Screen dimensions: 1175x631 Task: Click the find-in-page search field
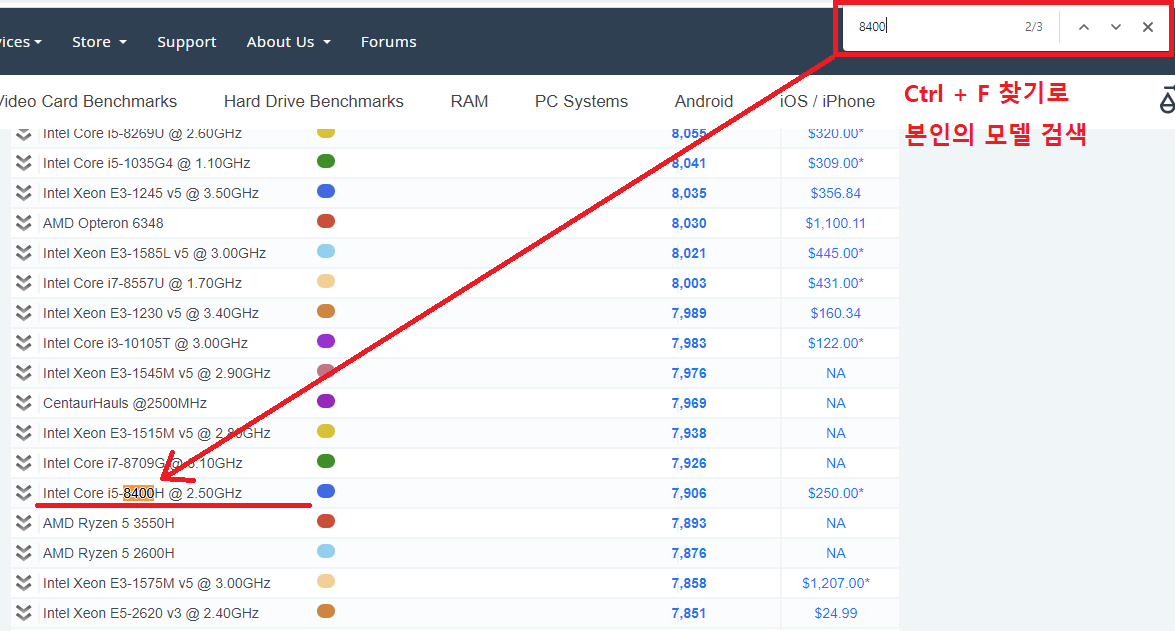tap(935, 27)
